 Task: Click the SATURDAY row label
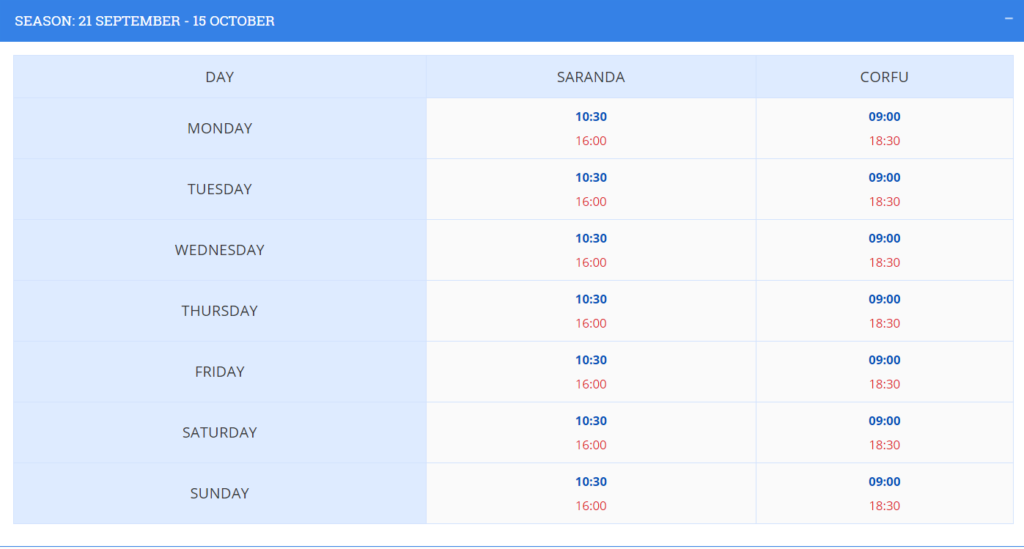pos(219,433)
